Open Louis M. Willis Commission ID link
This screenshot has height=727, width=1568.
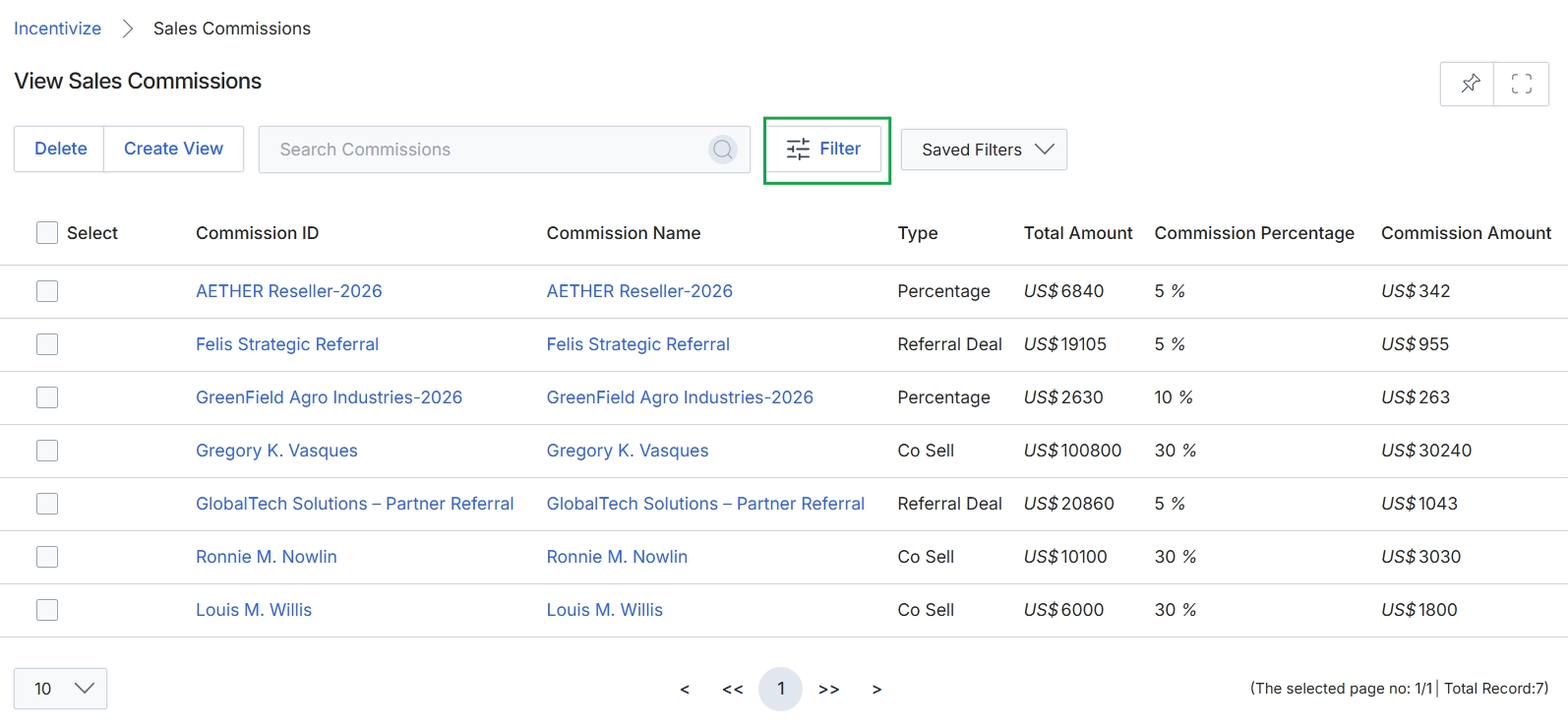click(x=254, y=610)
